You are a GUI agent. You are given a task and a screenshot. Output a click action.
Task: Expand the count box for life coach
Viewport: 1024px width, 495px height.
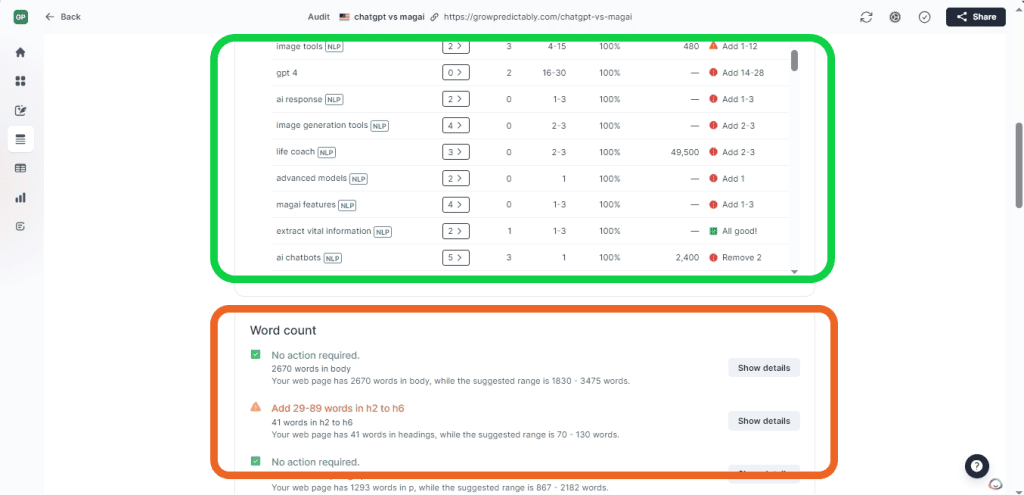[x=455, y=152]
